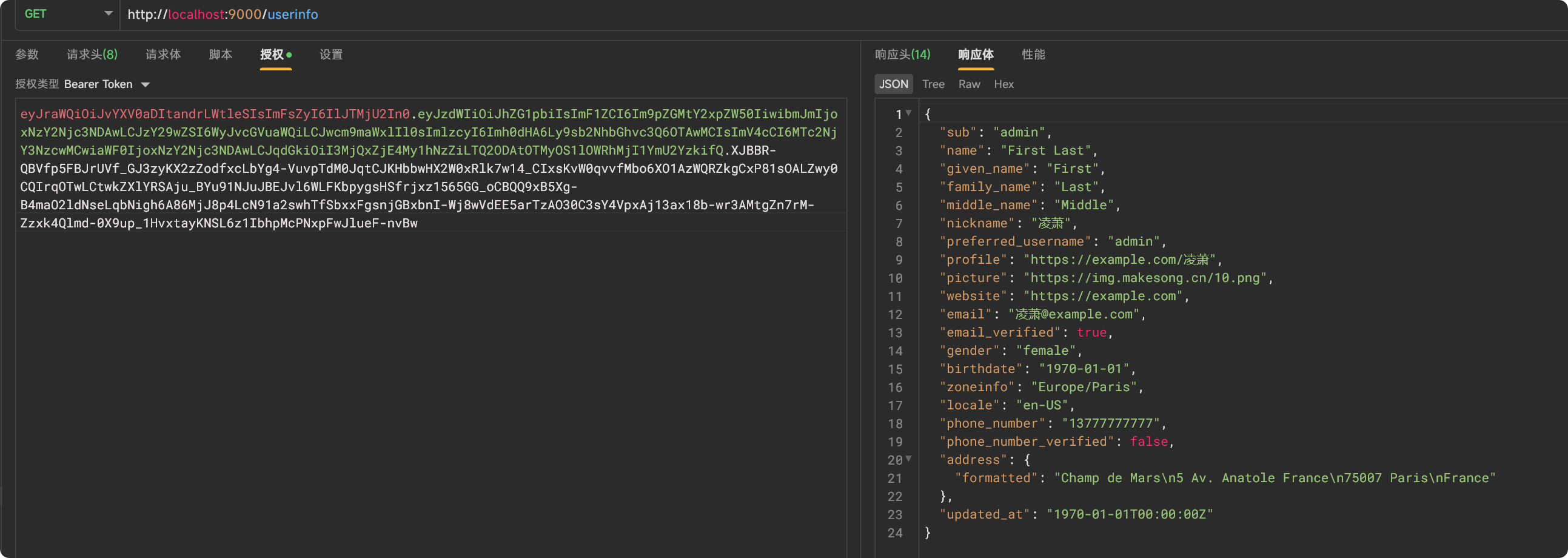This screenshot has width=1568, height=558.
Task: Open the 设置 tab
Action: 330,55
